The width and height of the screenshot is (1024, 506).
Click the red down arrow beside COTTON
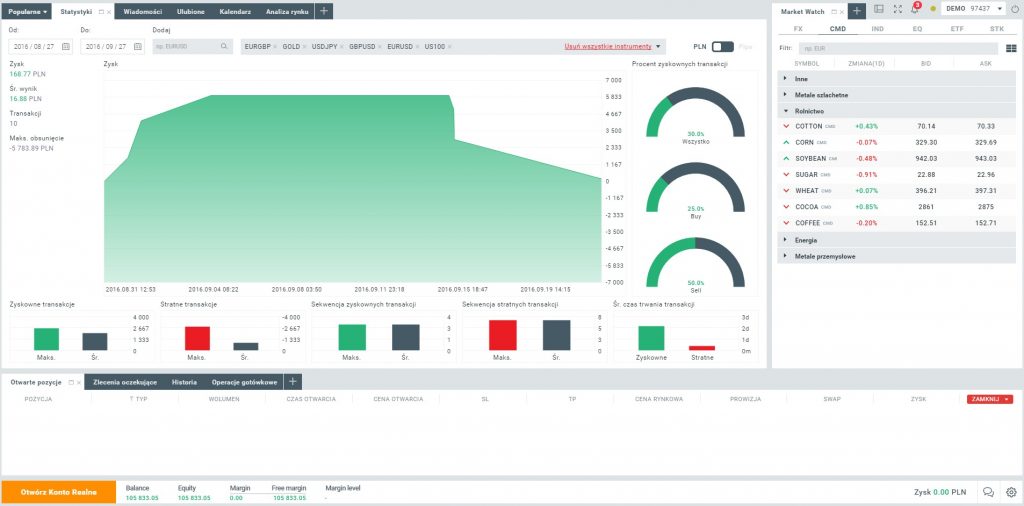point(786,126)
